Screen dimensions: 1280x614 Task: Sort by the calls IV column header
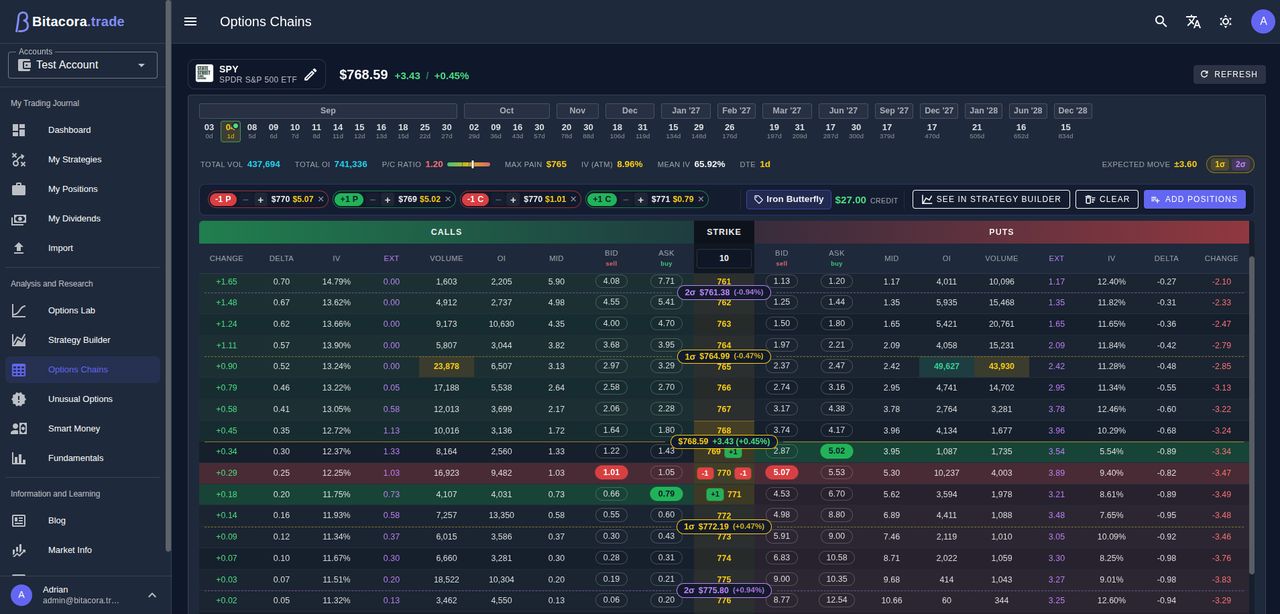pos(336,259)
